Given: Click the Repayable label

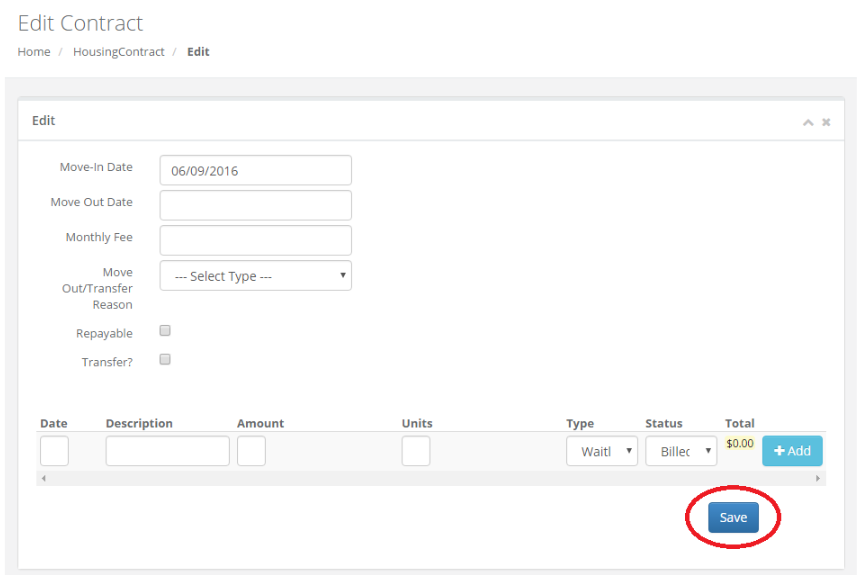Looking at the screenshot, I should (104, 333).
